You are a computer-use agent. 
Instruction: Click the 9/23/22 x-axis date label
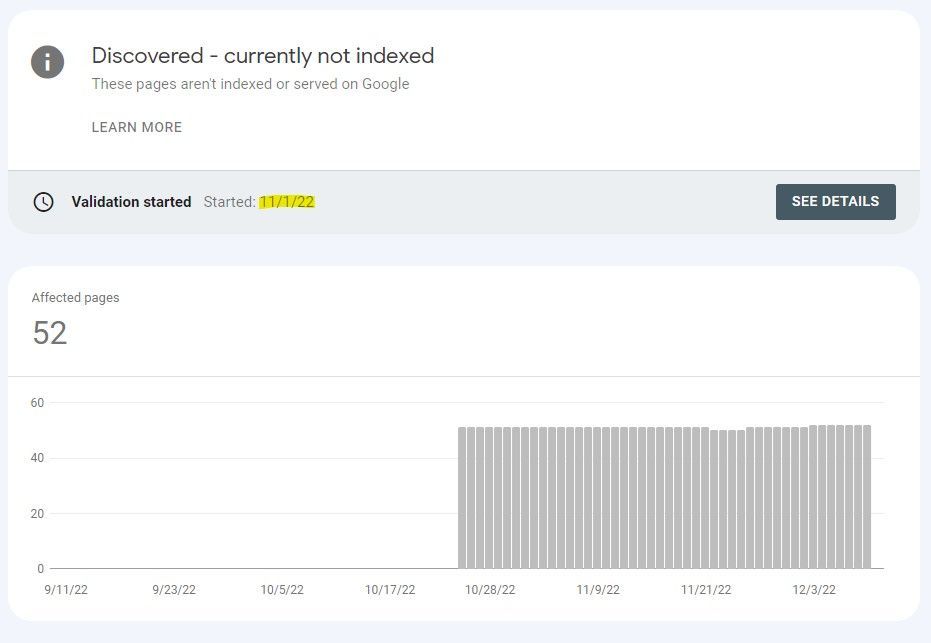pos(174,590)
